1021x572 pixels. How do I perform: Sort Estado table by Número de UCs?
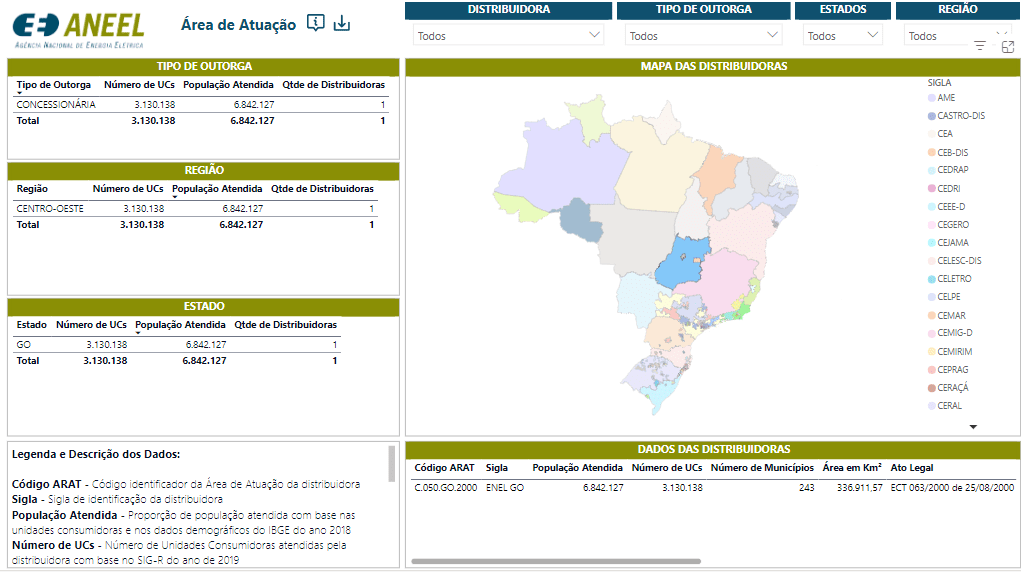click(x=91, y=325)
